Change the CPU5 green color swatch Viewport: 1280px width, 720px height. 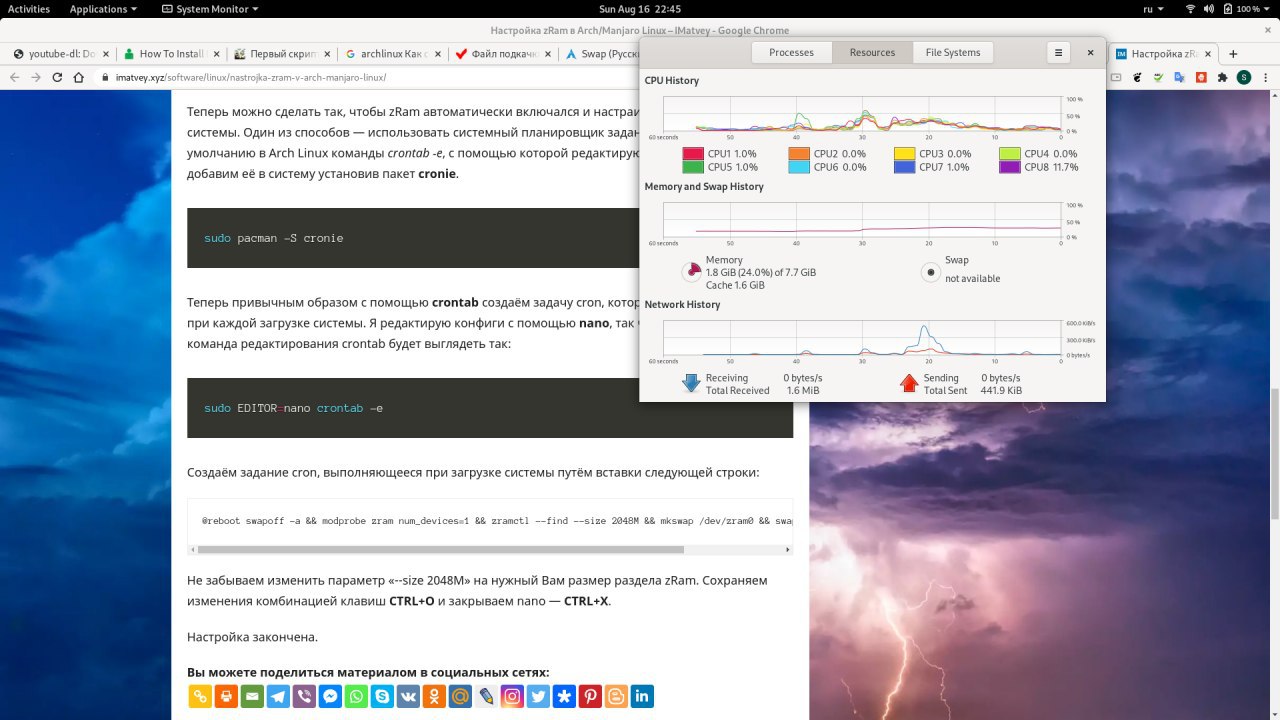click(693, 167)
